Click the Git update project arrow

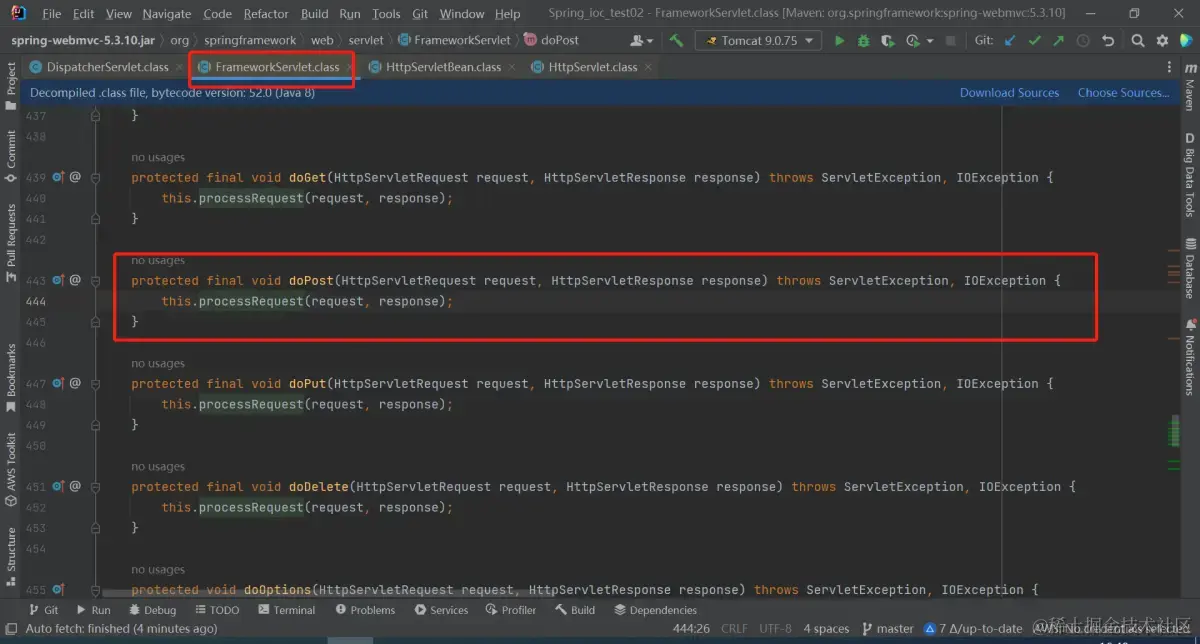point(1010,40)
